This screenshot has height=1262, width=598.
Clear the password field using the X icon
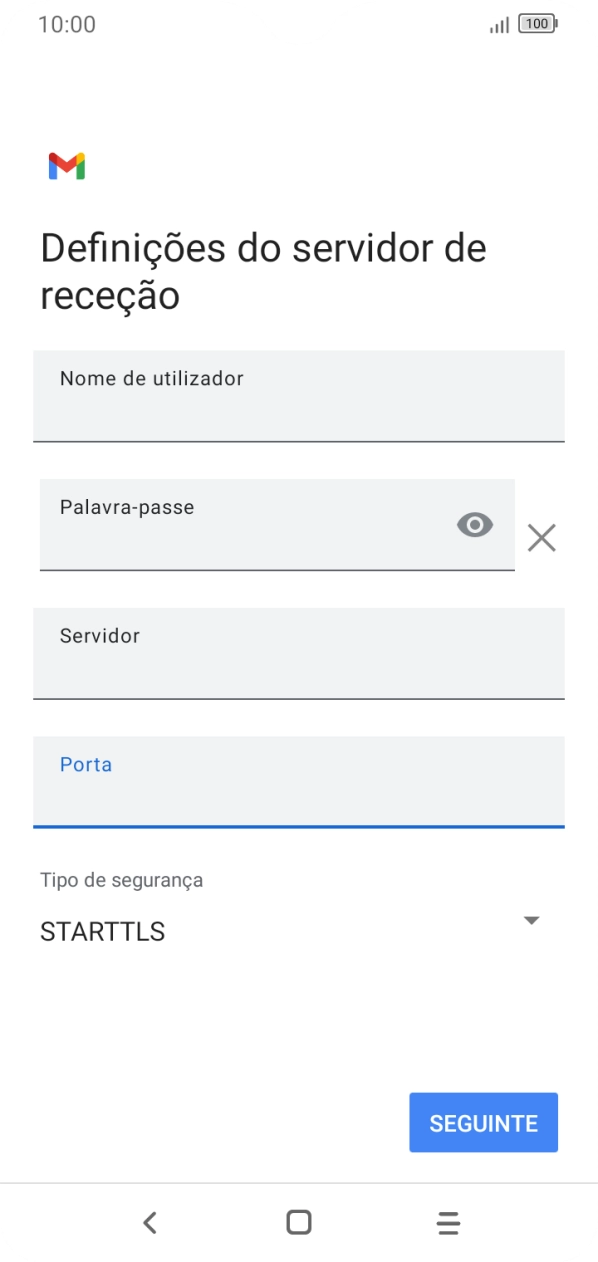541,537
